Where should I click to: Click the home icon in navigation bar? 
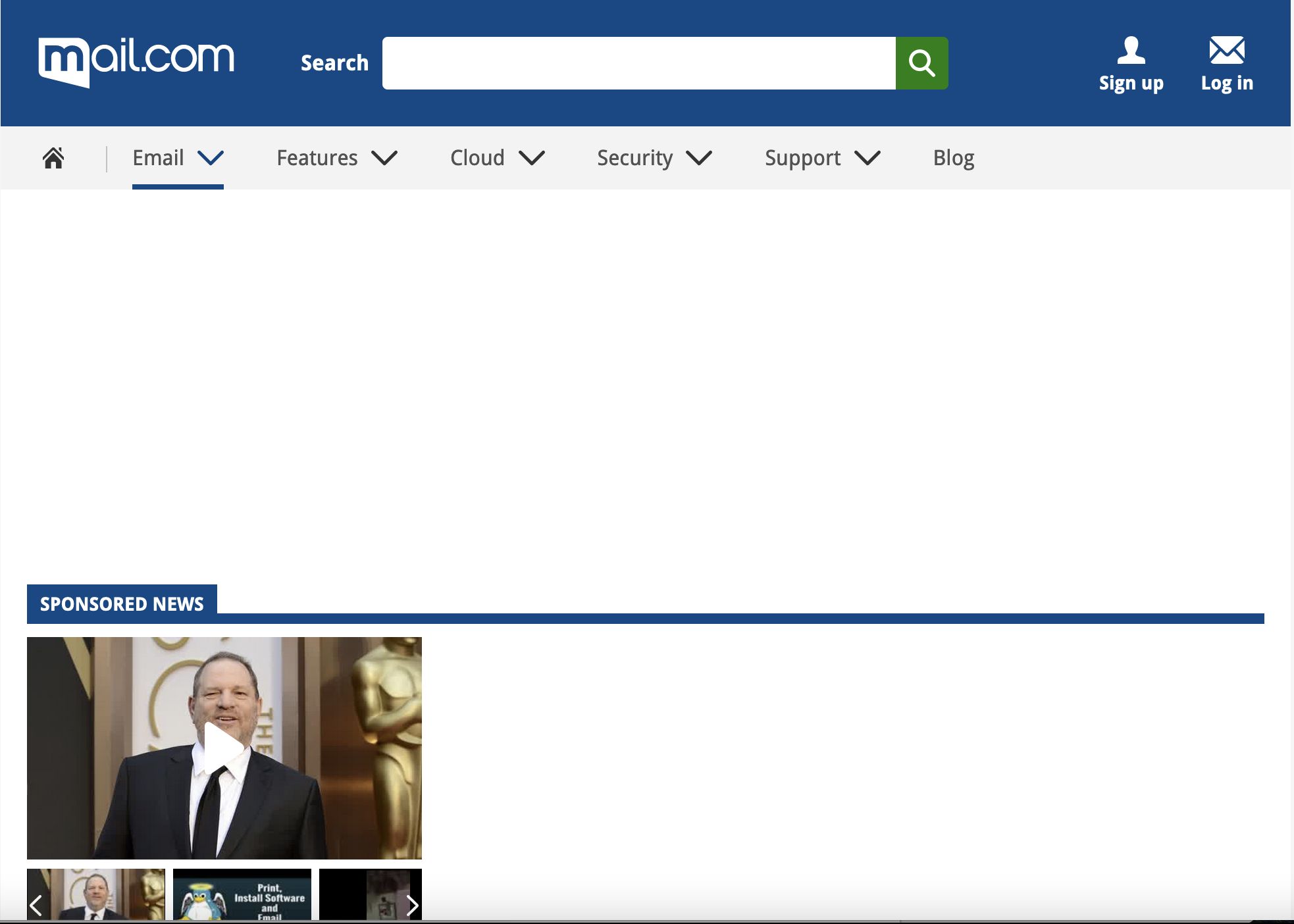53,158
